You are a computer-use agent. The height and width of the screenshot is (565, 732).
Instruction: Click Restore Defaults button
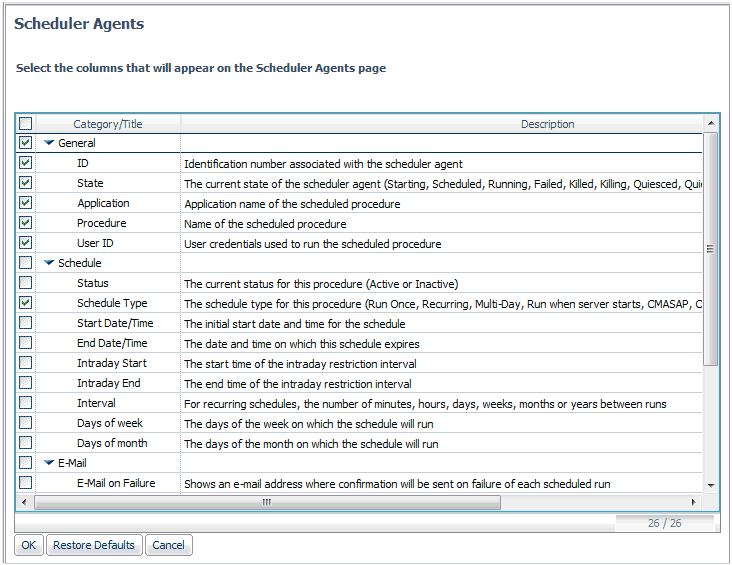(94, 545)
